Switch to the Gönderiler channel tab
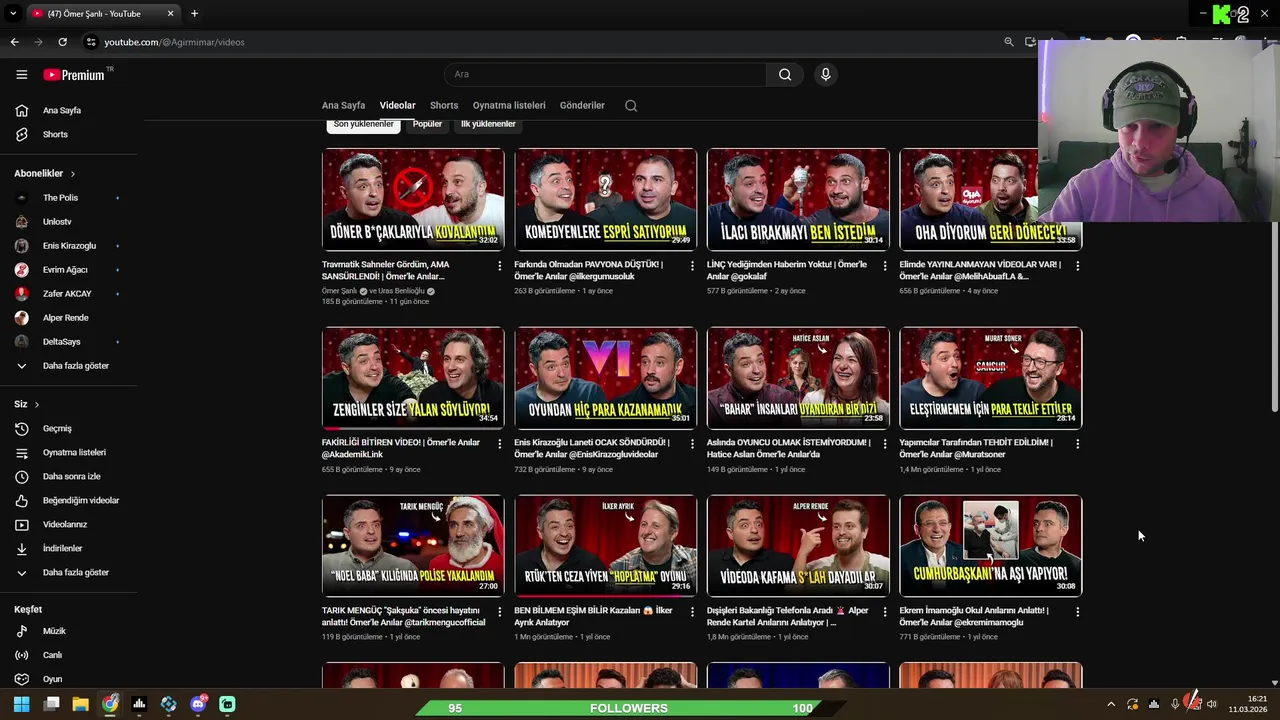 click(582, 105)
